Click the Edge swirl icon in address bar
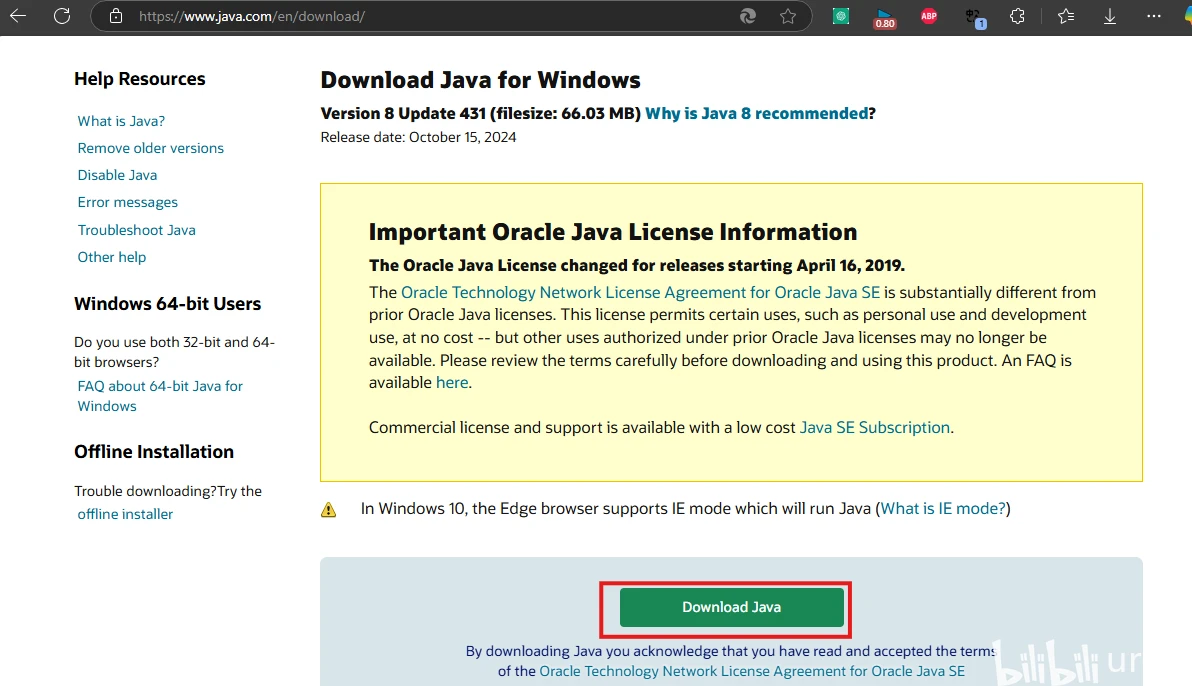The width and height of the screenshot is (1192, 686). [x=748, y=16]
